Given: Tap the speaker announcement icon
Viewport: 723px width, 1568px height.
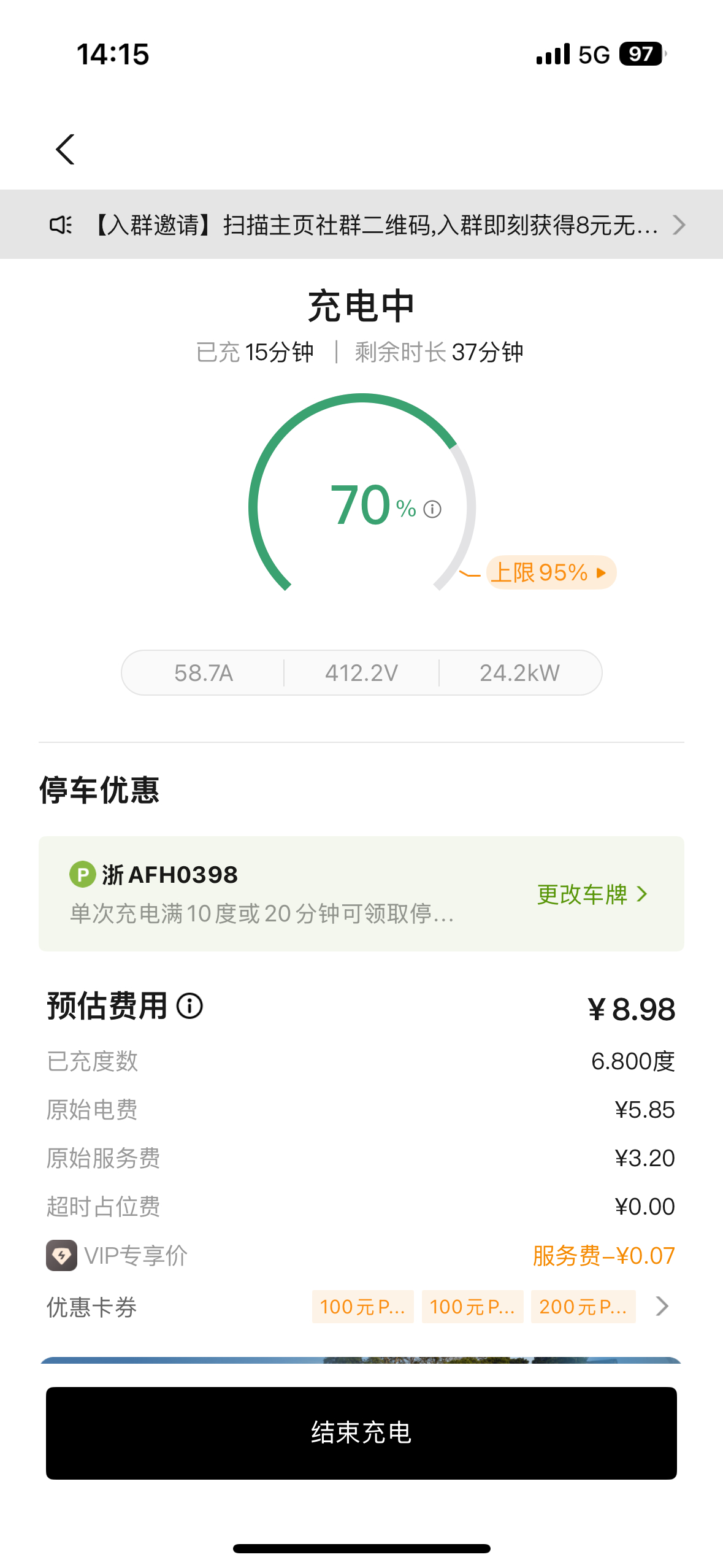Looking at the screenshot, I should coord(61,225).
